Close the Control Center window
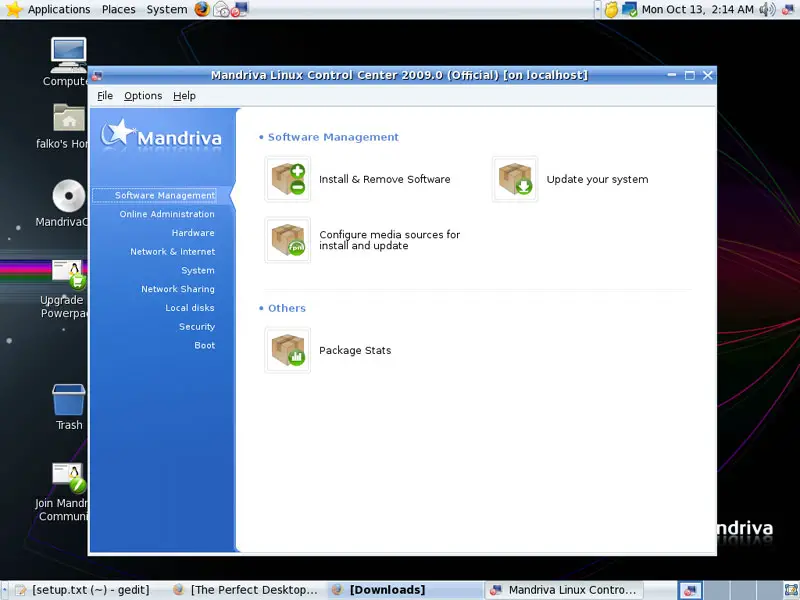Viewport: 800px width, 600px height. (x=708, y=76)
